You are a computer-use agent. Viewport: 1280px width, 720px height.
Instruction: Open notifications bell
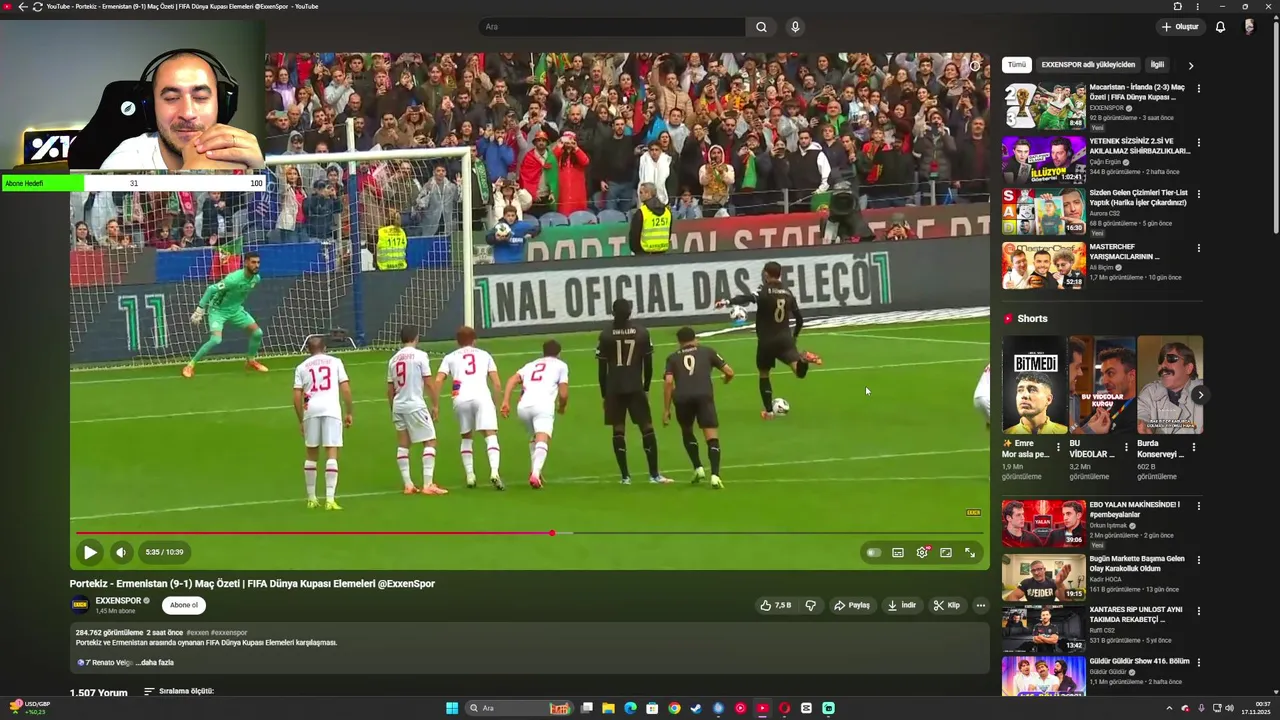coord(1220,27)
